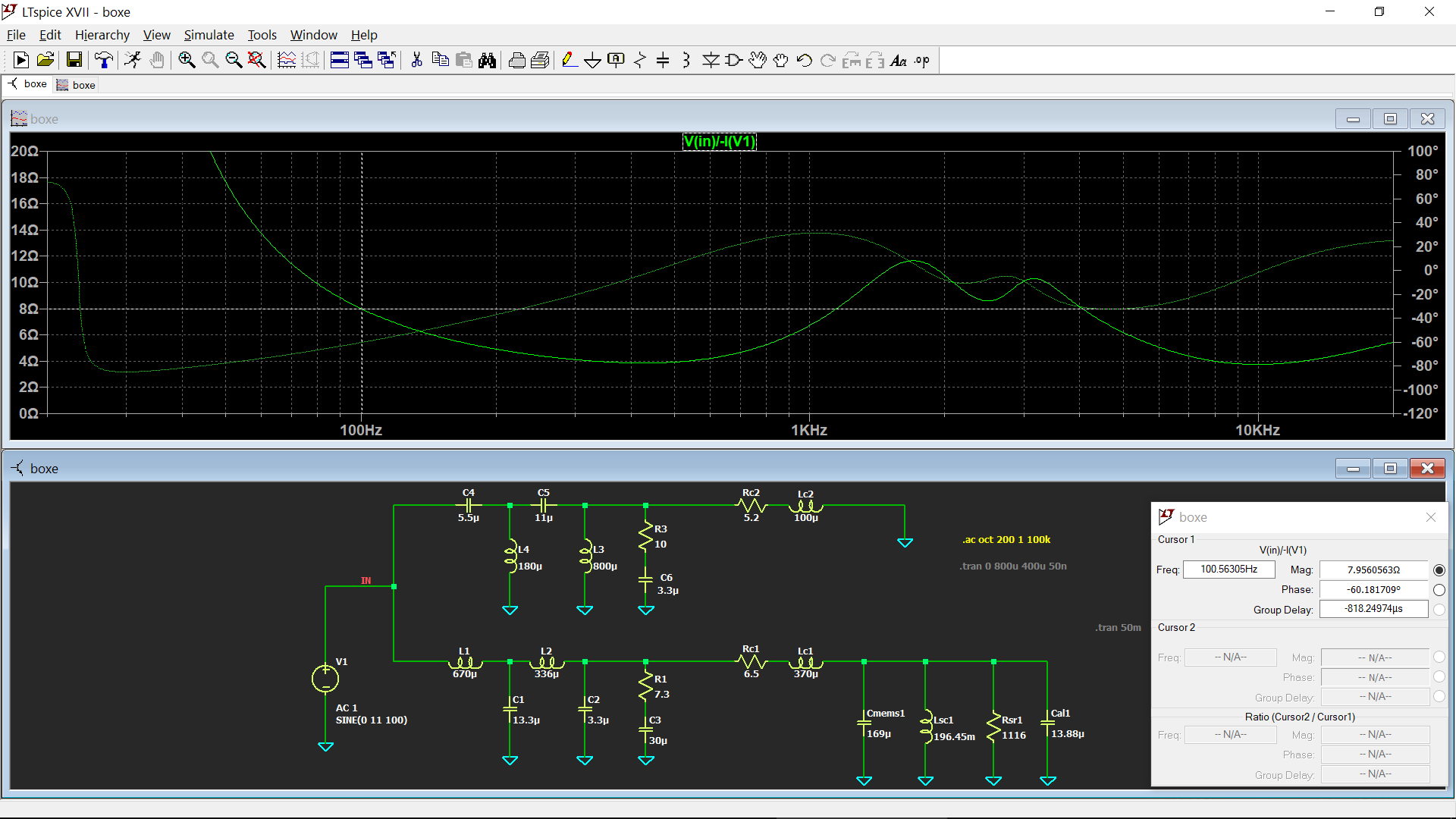Screen dimensions: 1456x819
Task: Zoom in with the plus magnifier
Action: (x=187, y=61)
